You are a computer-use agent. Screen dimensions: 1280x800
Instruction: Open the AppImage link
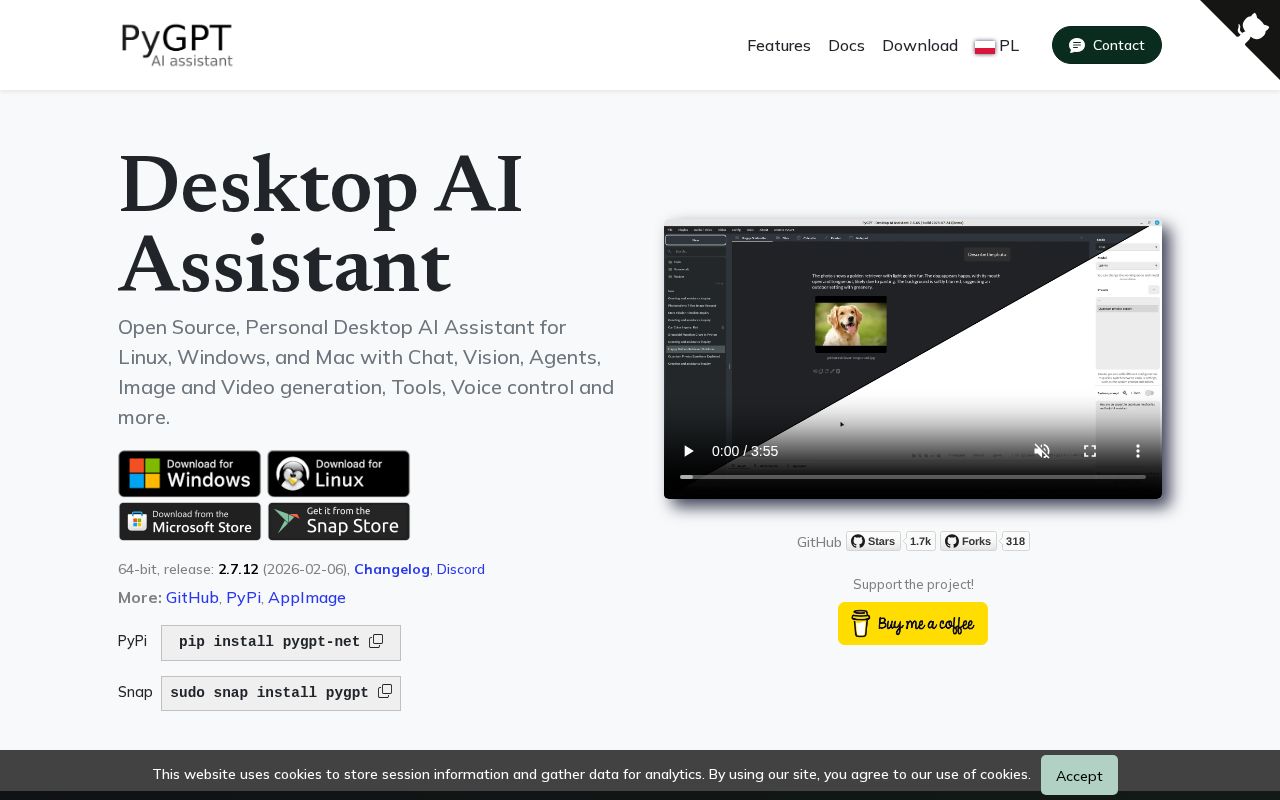307,597
